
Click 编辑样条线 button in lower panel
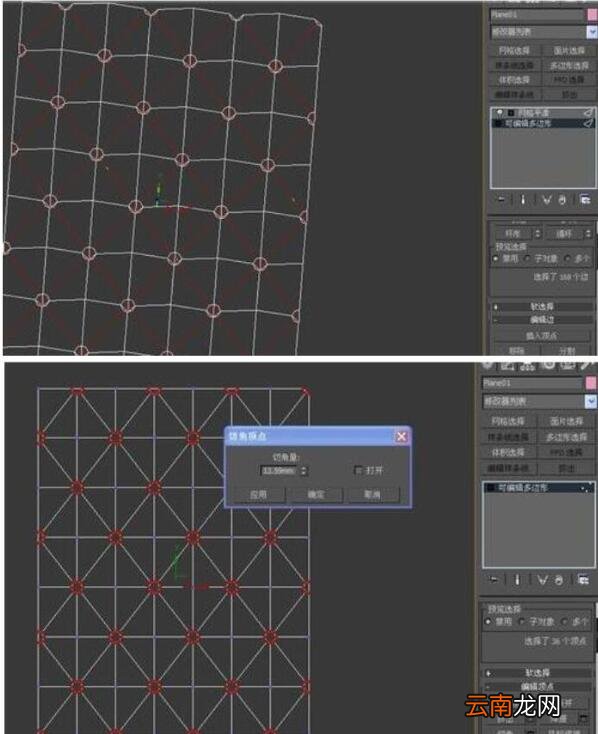click(x=509, y=468)
